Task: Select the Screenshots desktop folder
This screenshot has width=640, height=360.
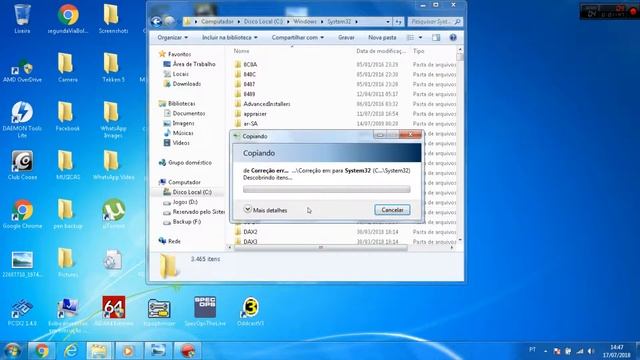Action: [x=113, y=18]
